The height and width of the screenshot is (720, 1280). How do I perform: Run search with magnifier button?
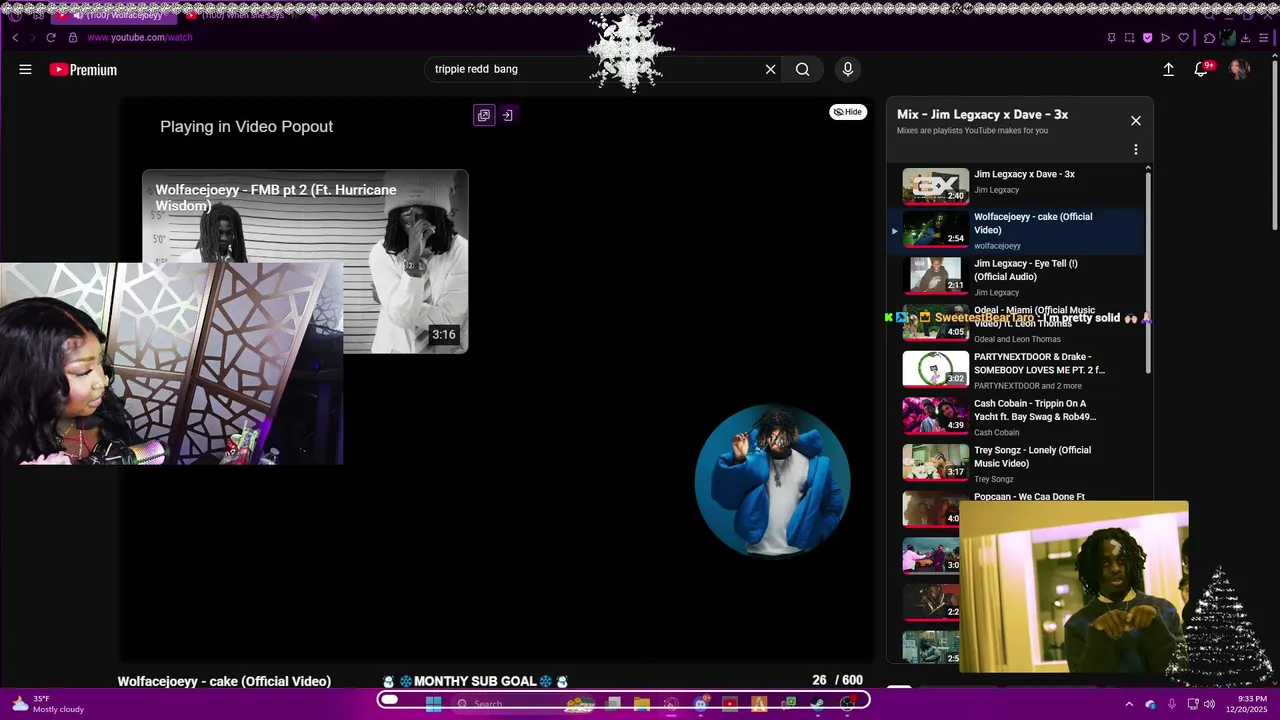click(802, 69)
